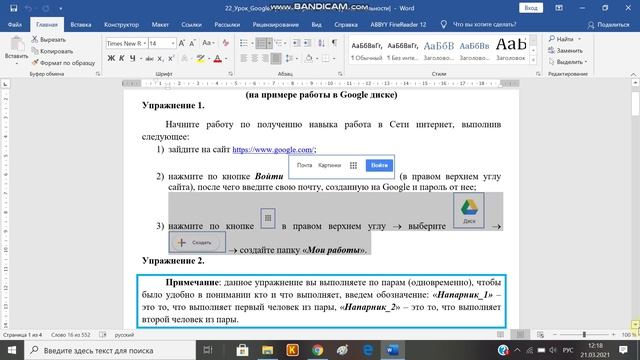Apply subscript x₂ formatting
This screenshot has width=640, height=360.
(x=160, y=59)
